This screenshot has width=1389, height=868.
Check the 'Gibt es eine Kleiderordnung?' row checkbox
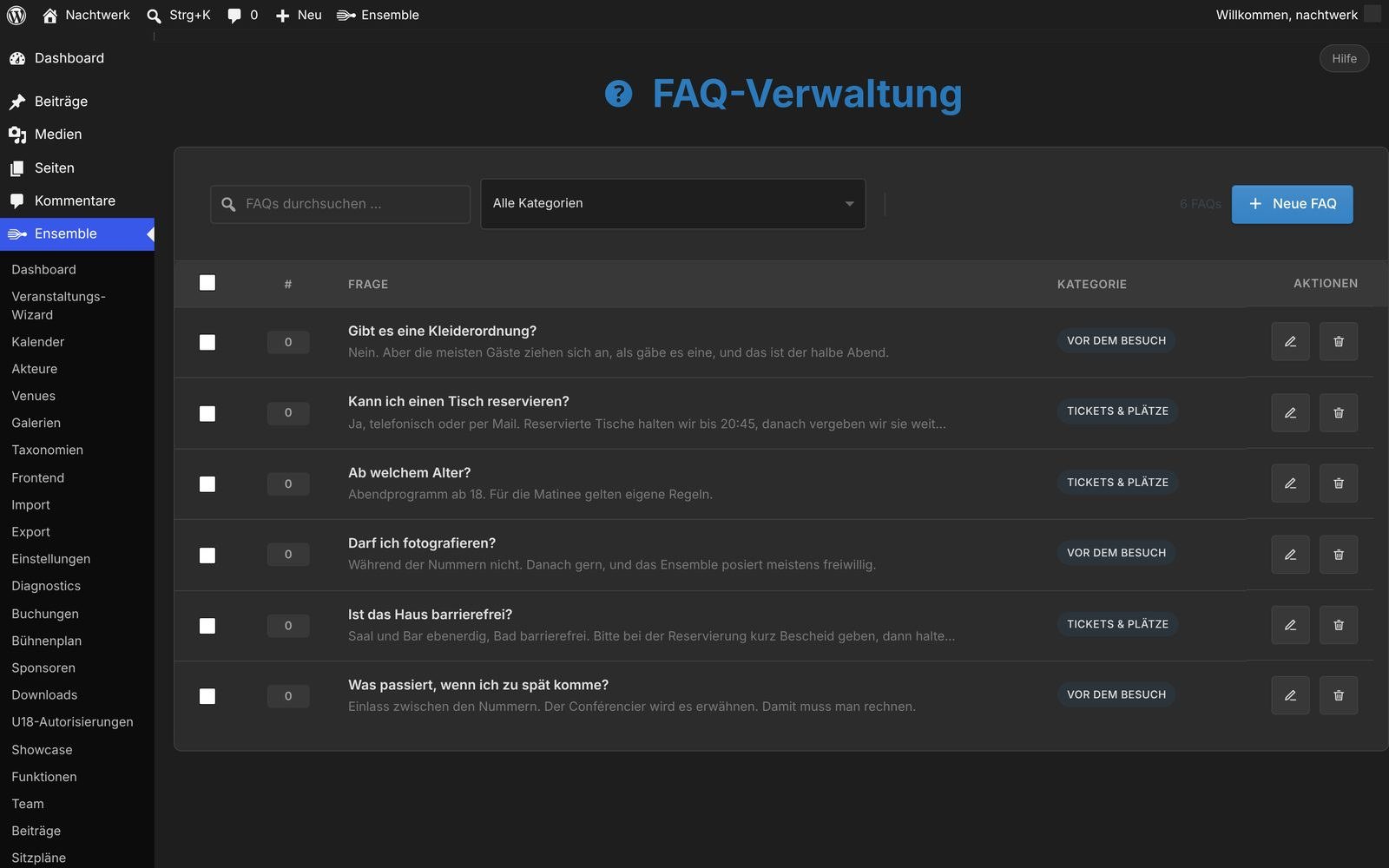pos(207,343)
